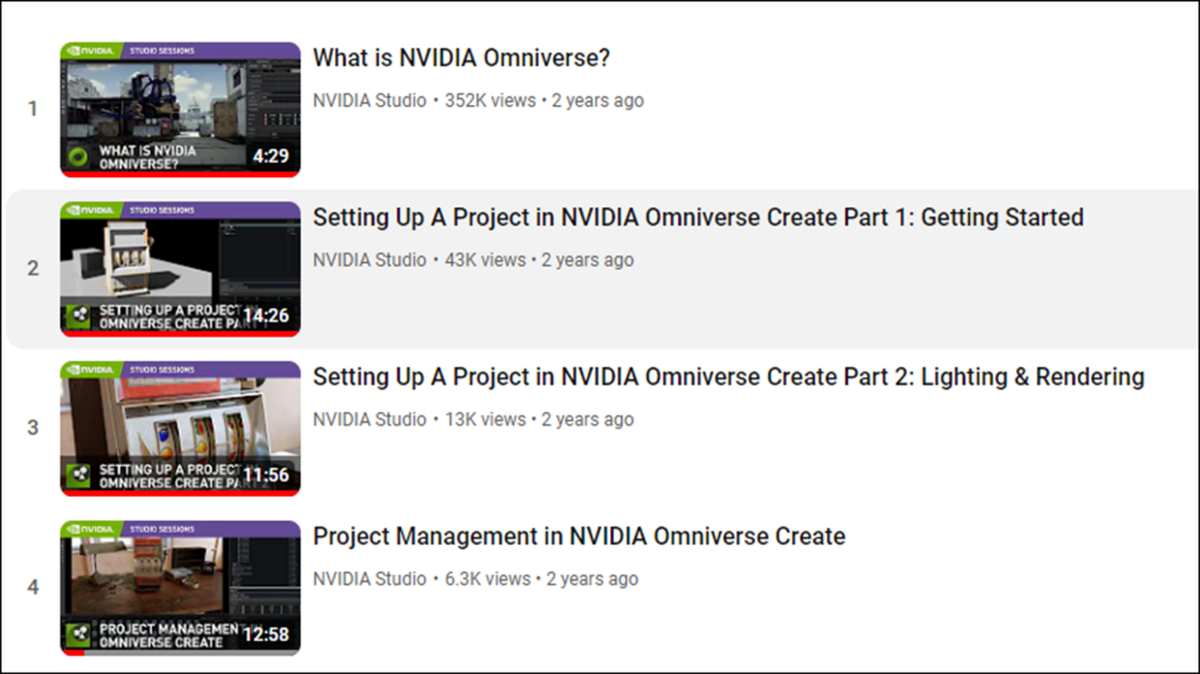Screen dimensions: 1200x674
Task: Open NVIDIA Studio channel on the 352K views row
Action: pyautogui.click(x=370, y=100)
